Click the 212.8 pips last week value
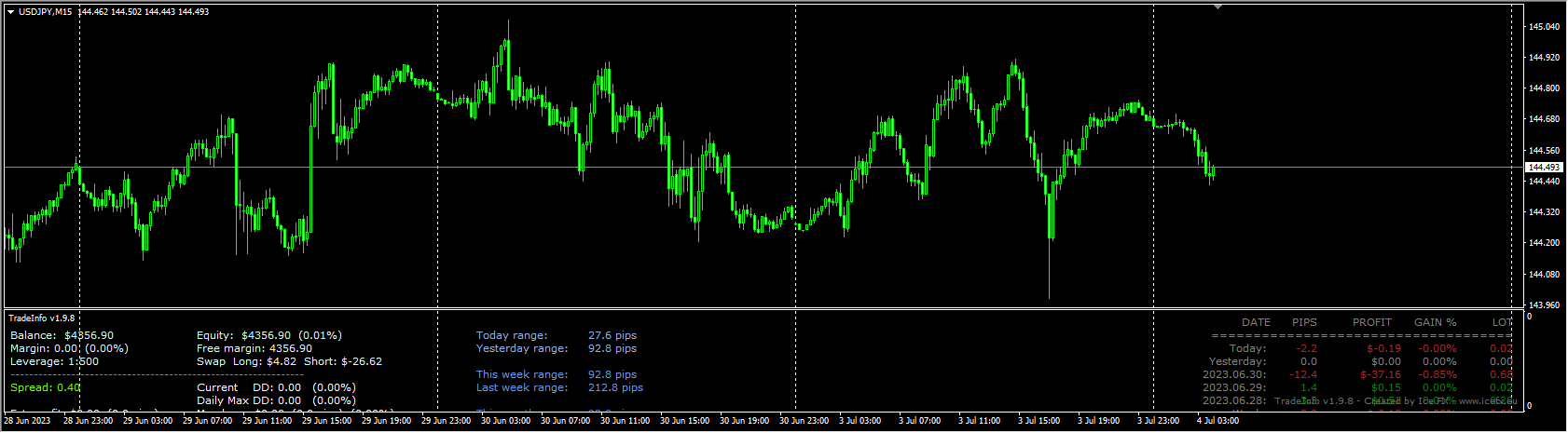 (615, 387)
